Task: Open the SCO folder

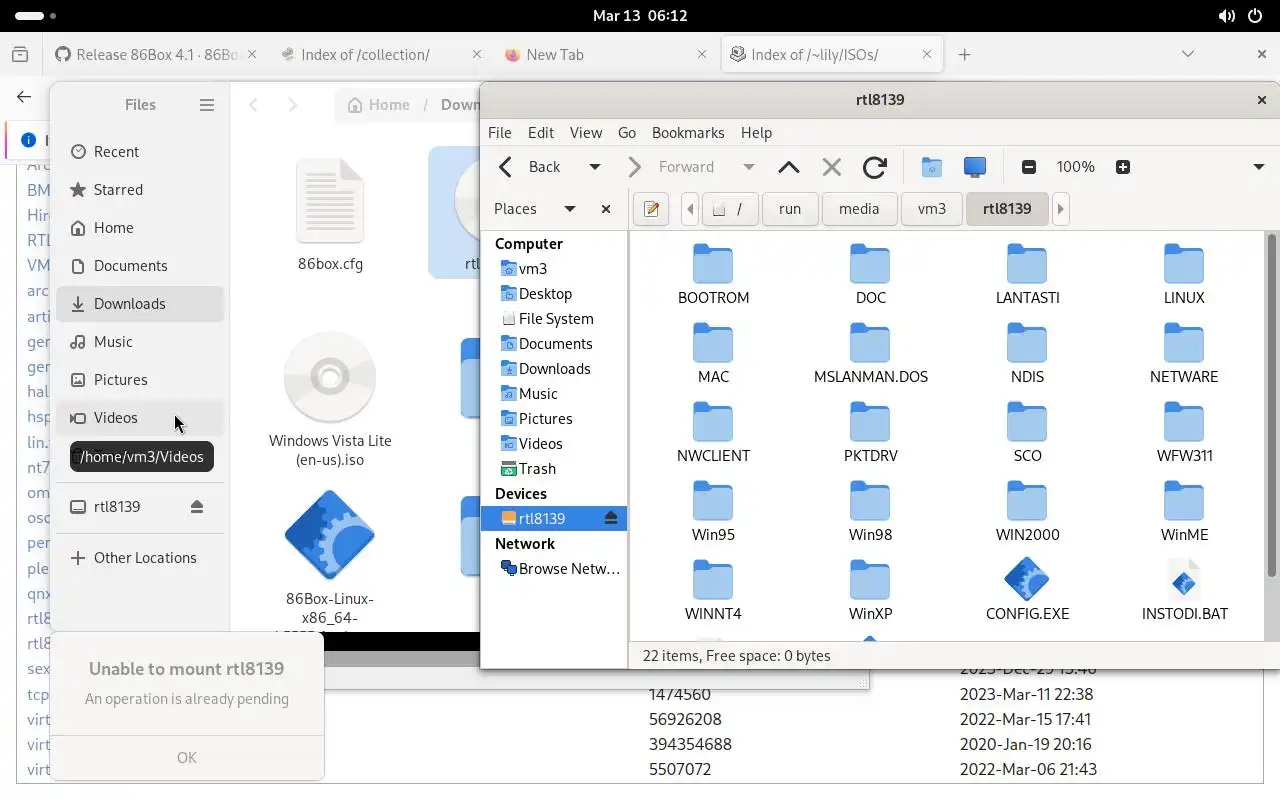Action: (x=1027, y=432)
